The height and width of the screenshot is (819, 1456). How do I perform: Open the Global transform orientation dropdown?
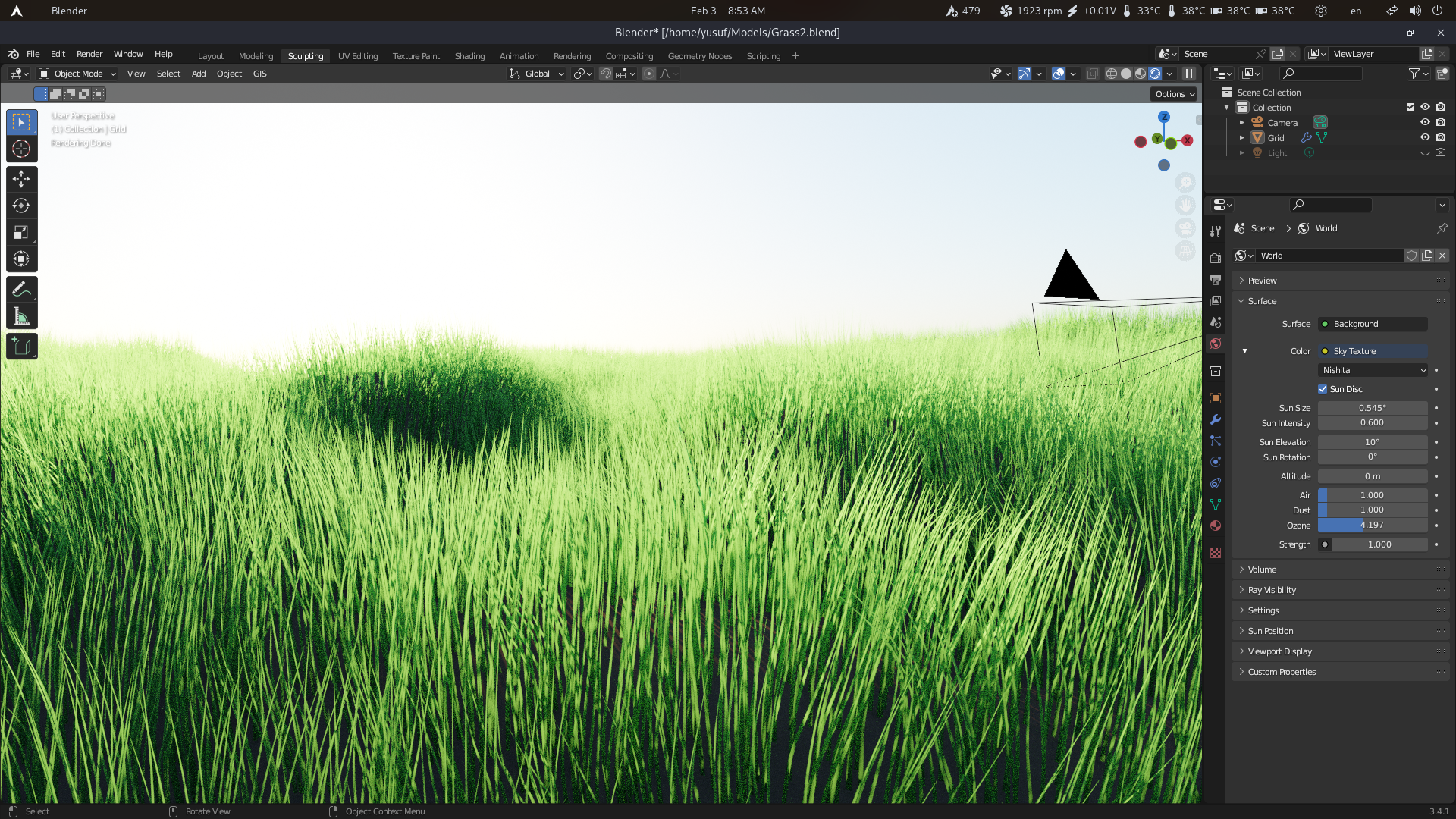click(x=537, y=74)
